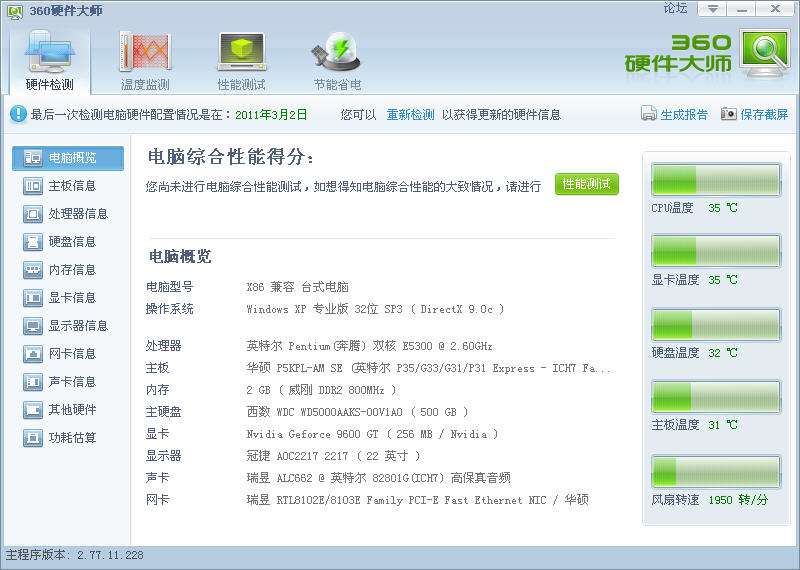
Task: Click the 主板温度 temperature bar
Action: (x=716, y=396)
